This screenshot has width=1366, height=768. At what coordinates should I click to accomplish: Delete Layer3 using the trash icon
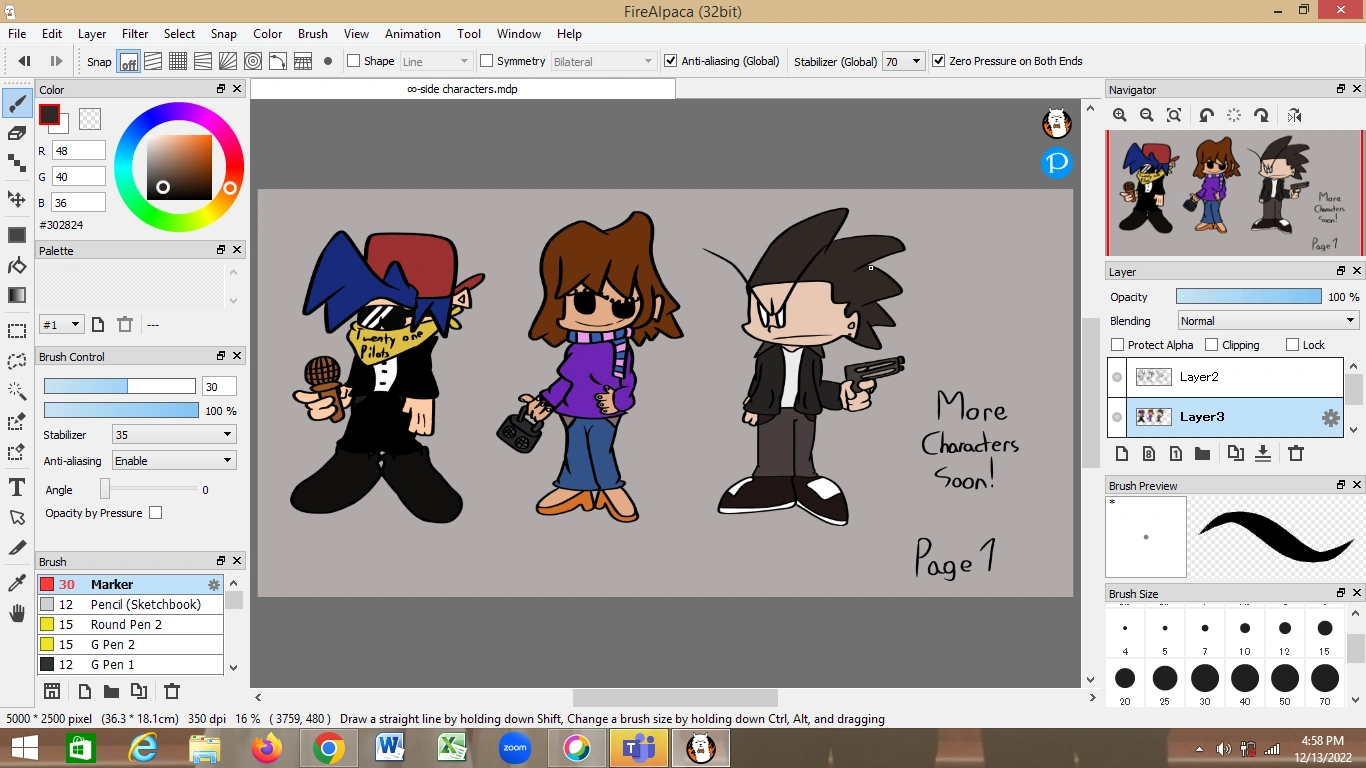pyautogui.click(x=1296, y=453)
